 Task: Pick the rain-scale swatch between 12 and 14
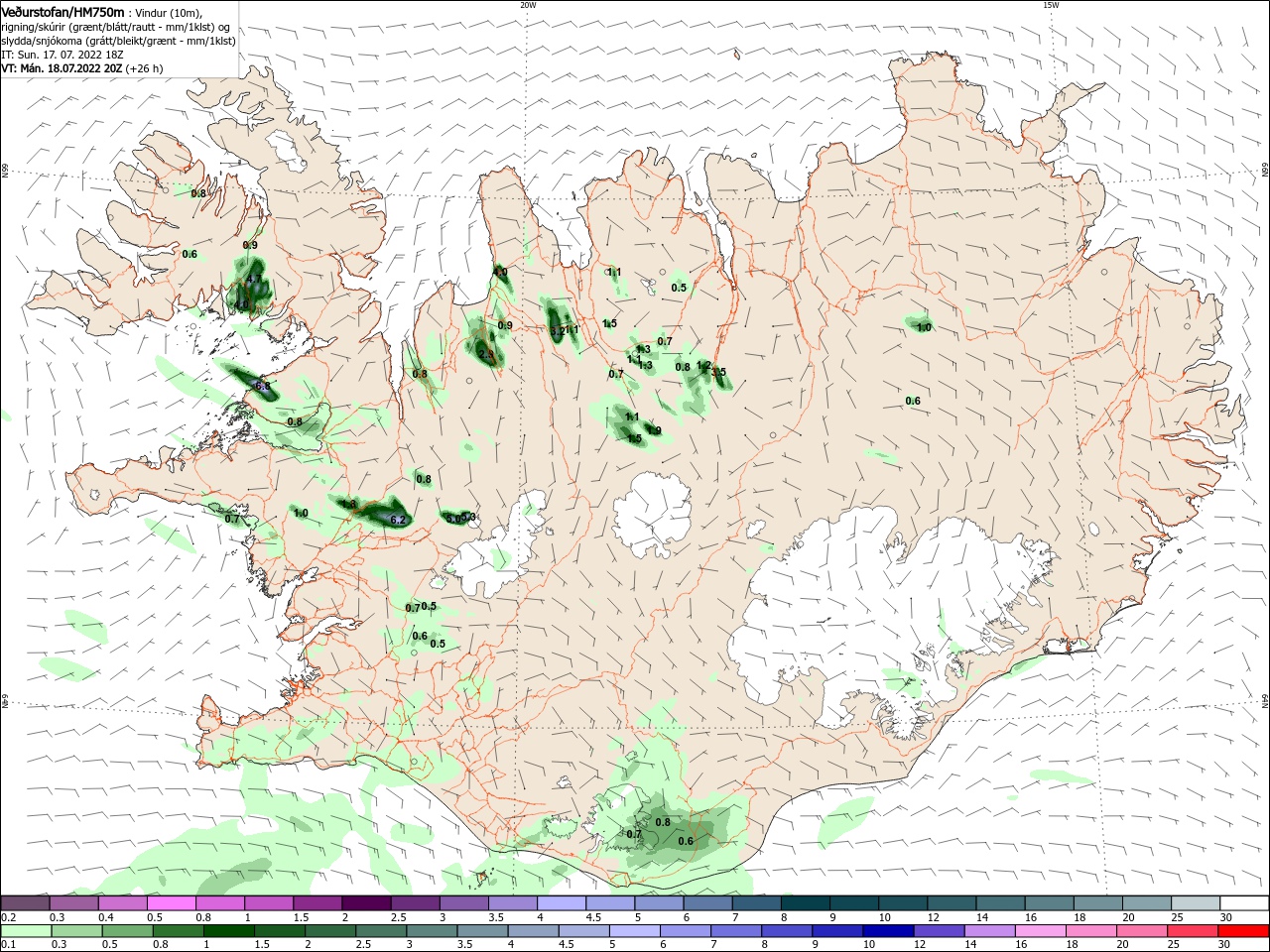[940, 931]
